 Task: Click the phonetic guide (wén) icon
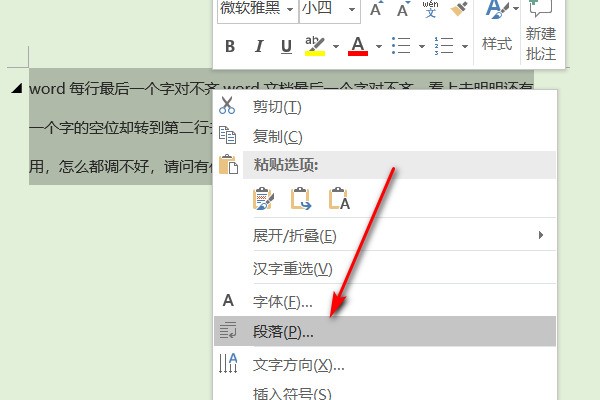pos(430,10)
